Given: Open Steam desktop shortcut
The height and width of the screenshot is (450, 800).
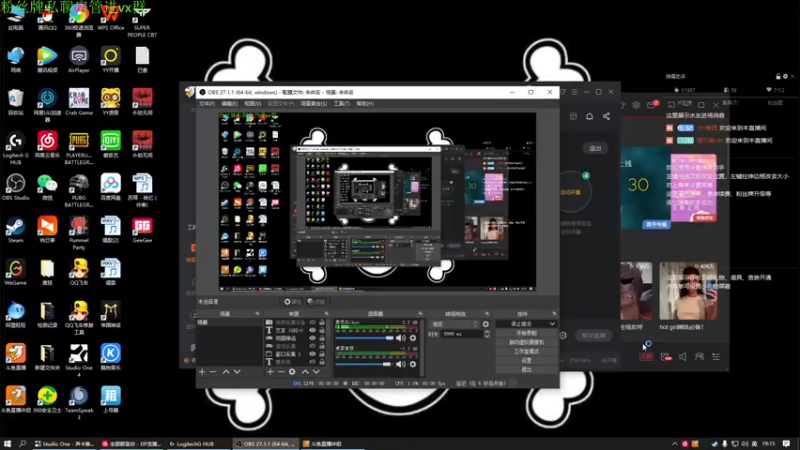Looking at the screenshot, I should tap(16, 230).
